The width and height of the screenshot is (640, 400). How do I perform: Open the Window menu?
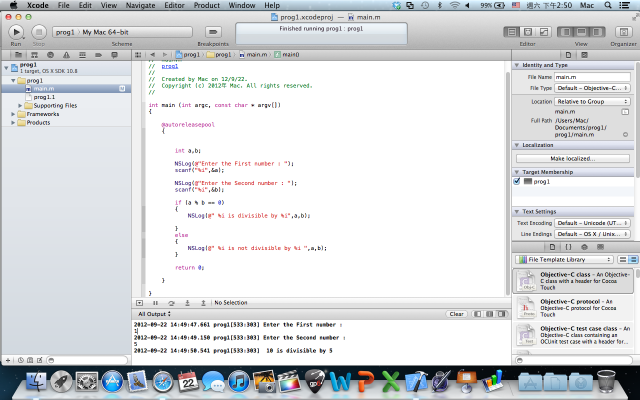(x=242, y=5)
